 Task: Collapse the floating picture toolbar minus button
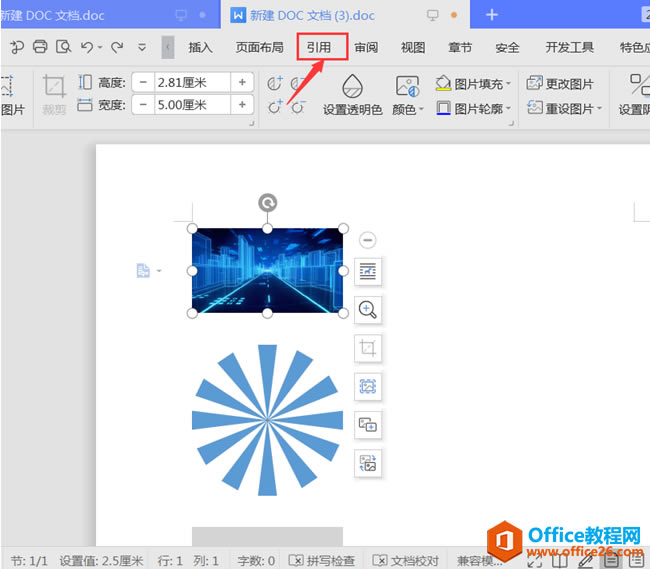pyautogui.click(x=368, y=240)
